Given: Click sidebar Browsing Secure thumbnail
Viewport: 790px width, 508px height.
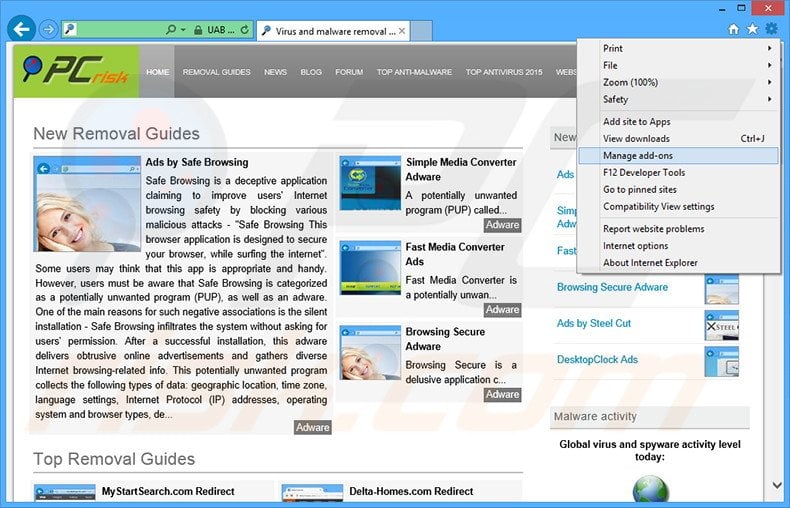Looking at the screenshot, I should (x=721, y=289).
